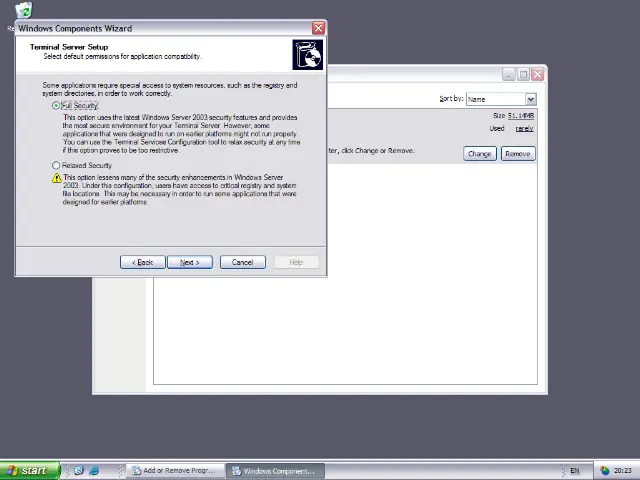Close the Windows Components Wizard dialog
640x480 pixels.
318,28
